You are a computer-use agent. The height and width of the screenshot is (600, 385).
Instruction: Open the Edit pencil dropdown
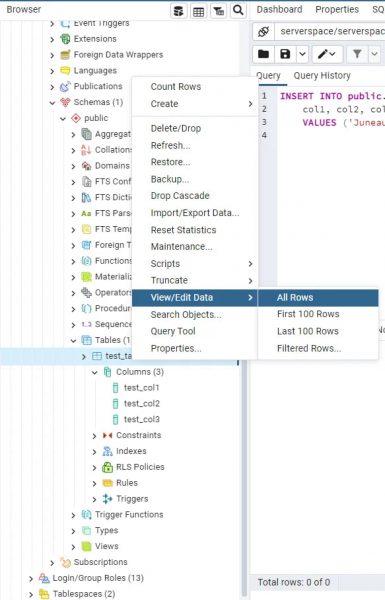(x=326, y=54)
